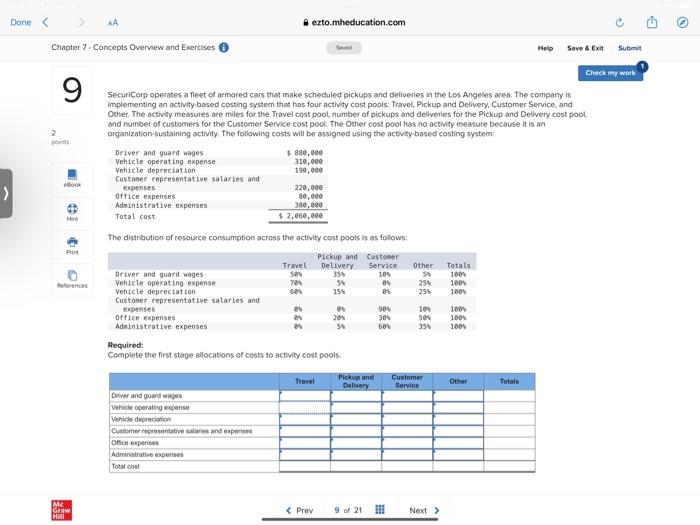The image size is (700, 525).
Task: Select Administrative expenses Customer Service cell
Action: pyautogui.click(x=407, y=454)
